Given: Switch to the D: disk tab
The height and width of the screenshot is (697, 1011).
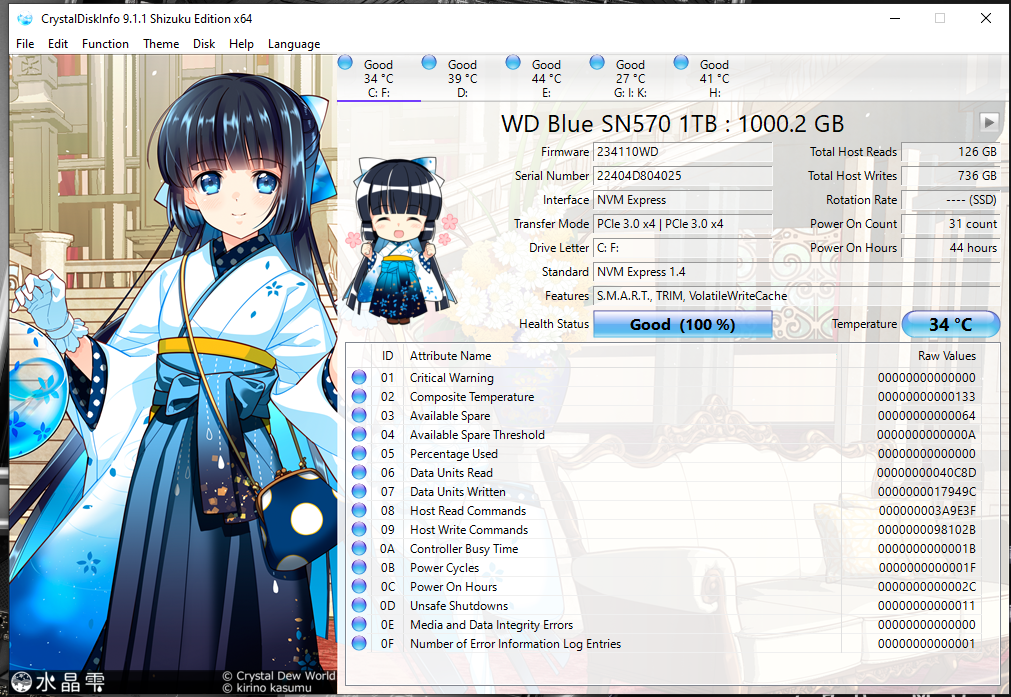Looking at the screenshot, I should coord(462,78).
